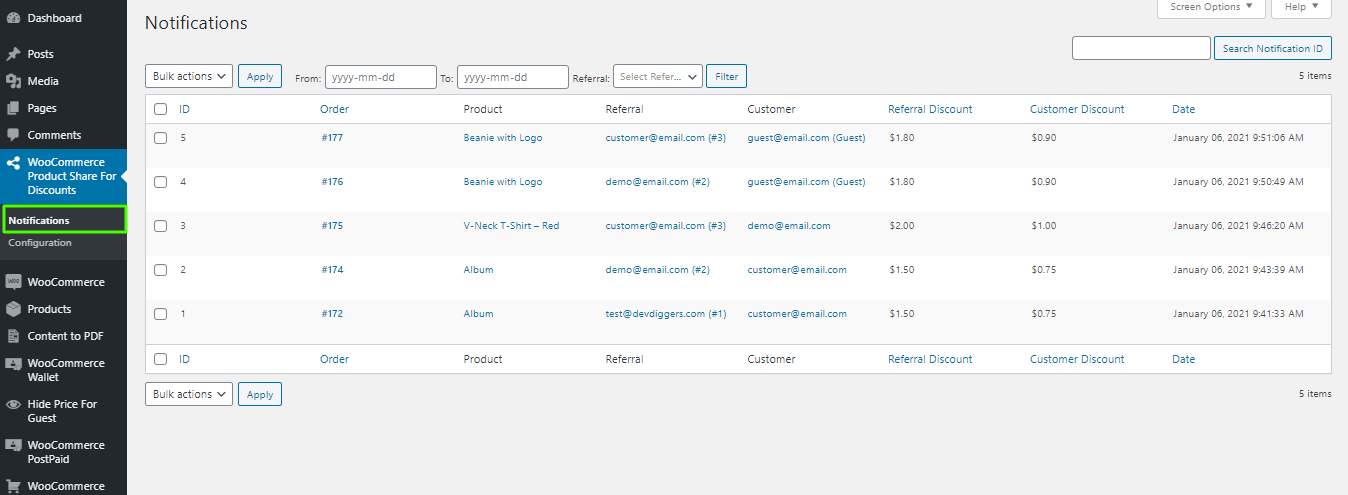Click the Product Share For Discounts share icon
The width and height of the screenshot is (1348, 495).
(14, 163)
